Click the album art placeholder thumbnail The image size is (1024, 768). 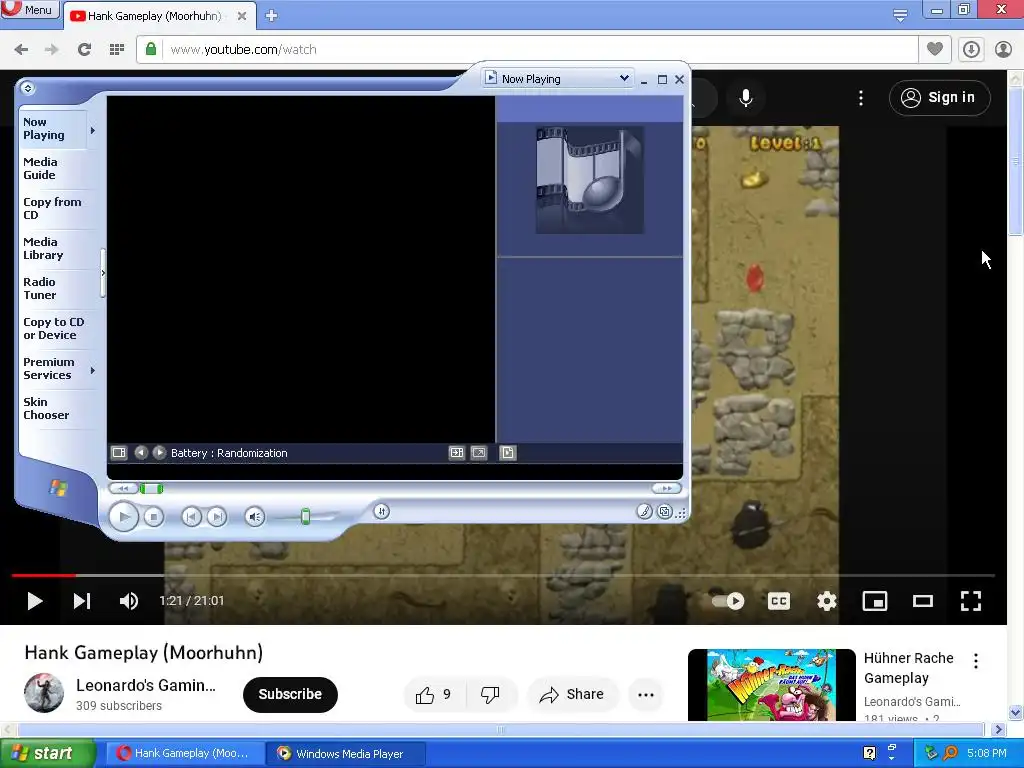(x=590, y=180)
